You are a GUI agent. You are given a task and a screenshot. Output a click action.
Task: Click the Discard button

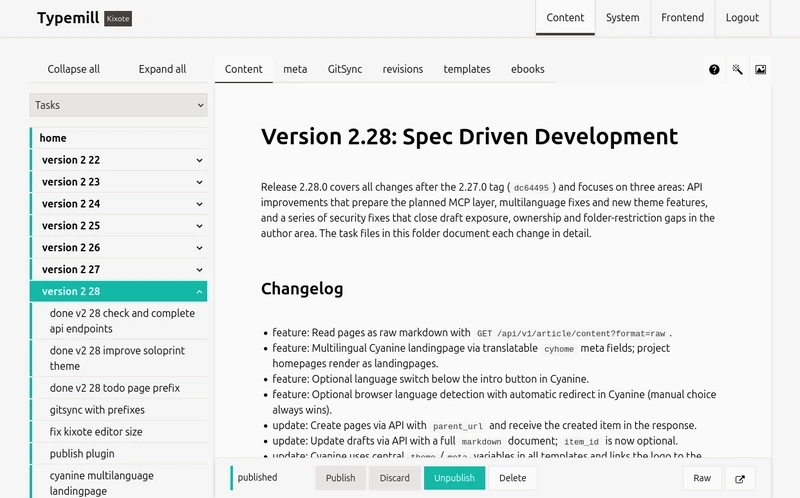point(394,478)
